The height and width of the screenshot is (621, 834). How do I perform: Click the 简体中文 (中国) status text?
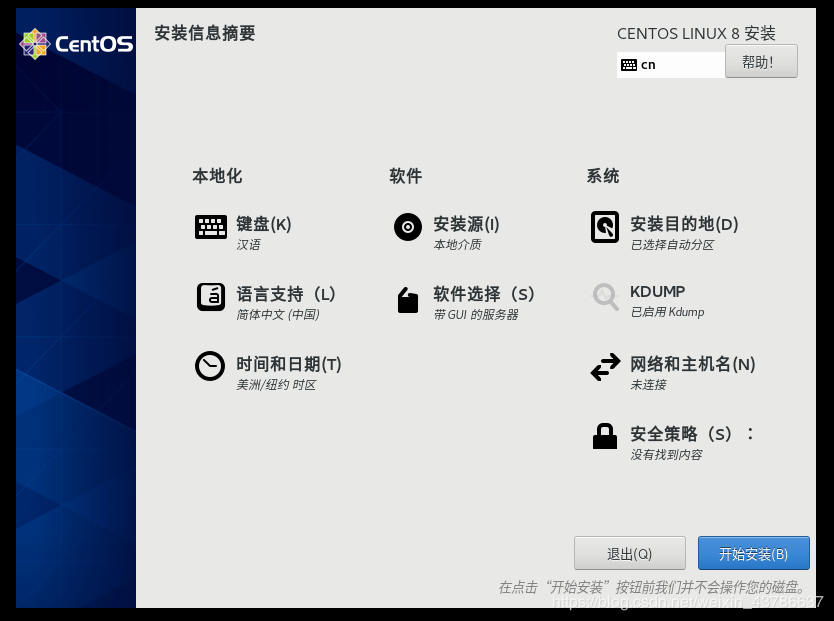click(x=278, y=315)
